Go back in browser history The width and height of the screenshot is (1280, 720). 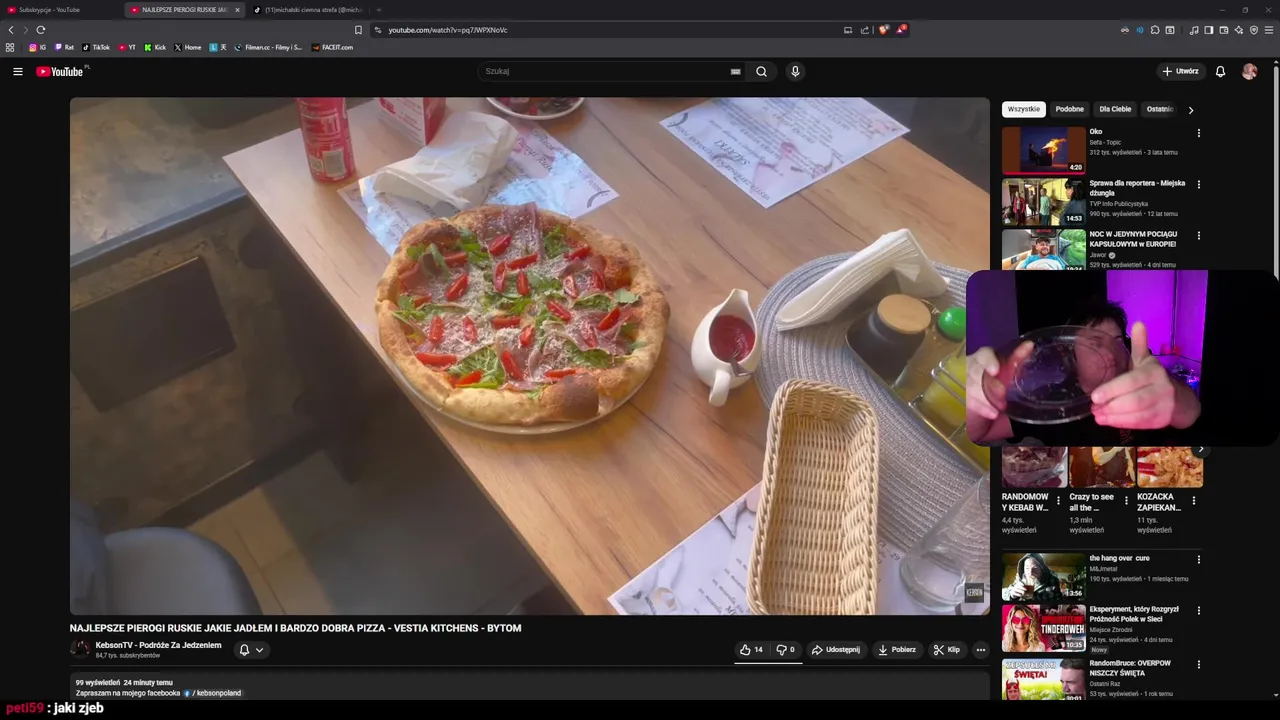(x=11, y=30)
